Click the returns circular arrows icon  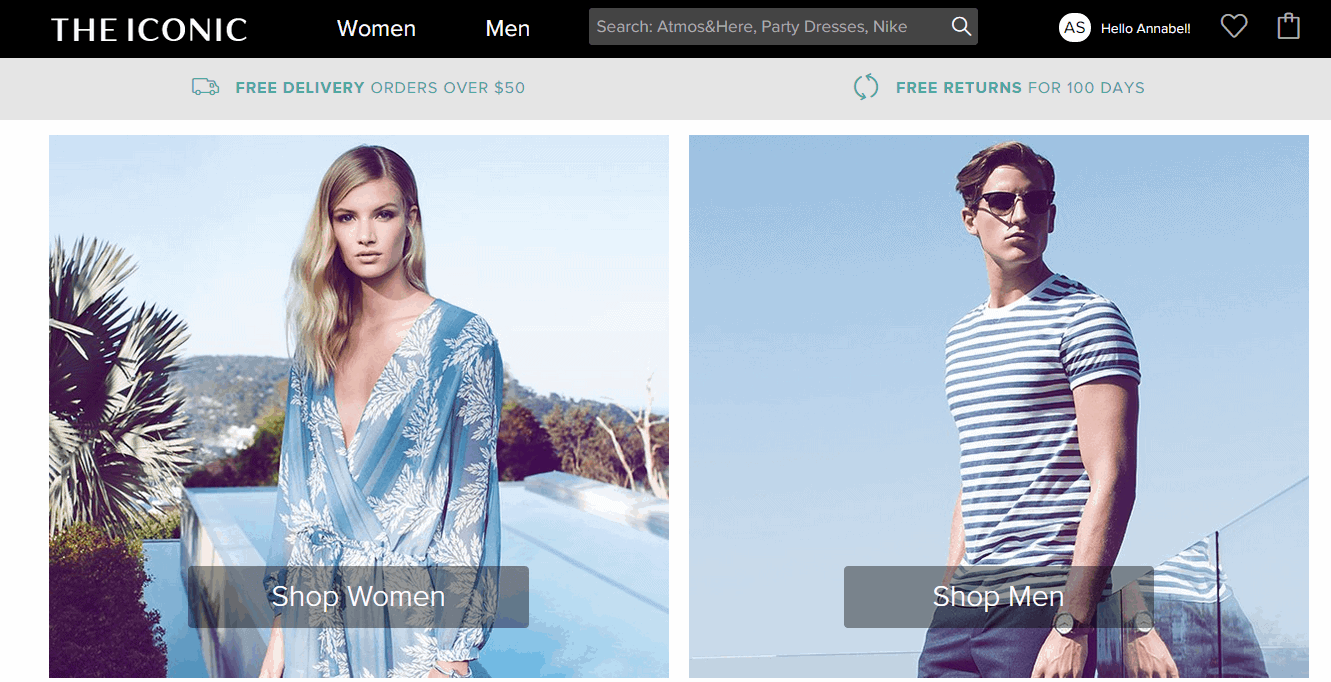(866, 87)
